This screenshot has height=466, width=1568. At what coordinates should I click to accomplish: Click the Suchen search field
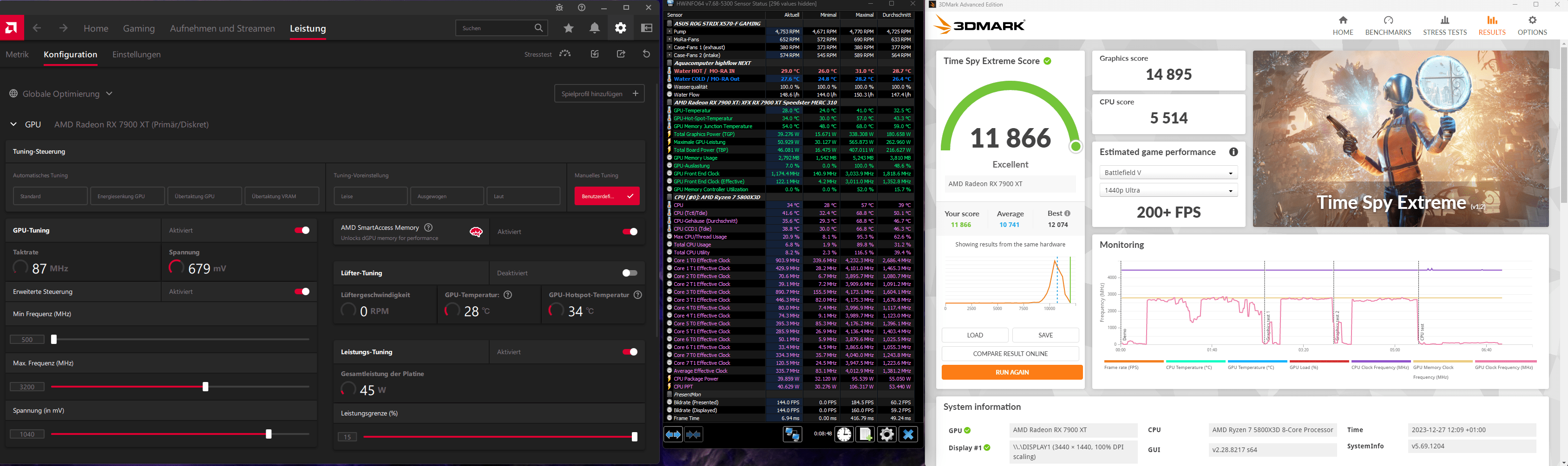click(x=502, y=28)
